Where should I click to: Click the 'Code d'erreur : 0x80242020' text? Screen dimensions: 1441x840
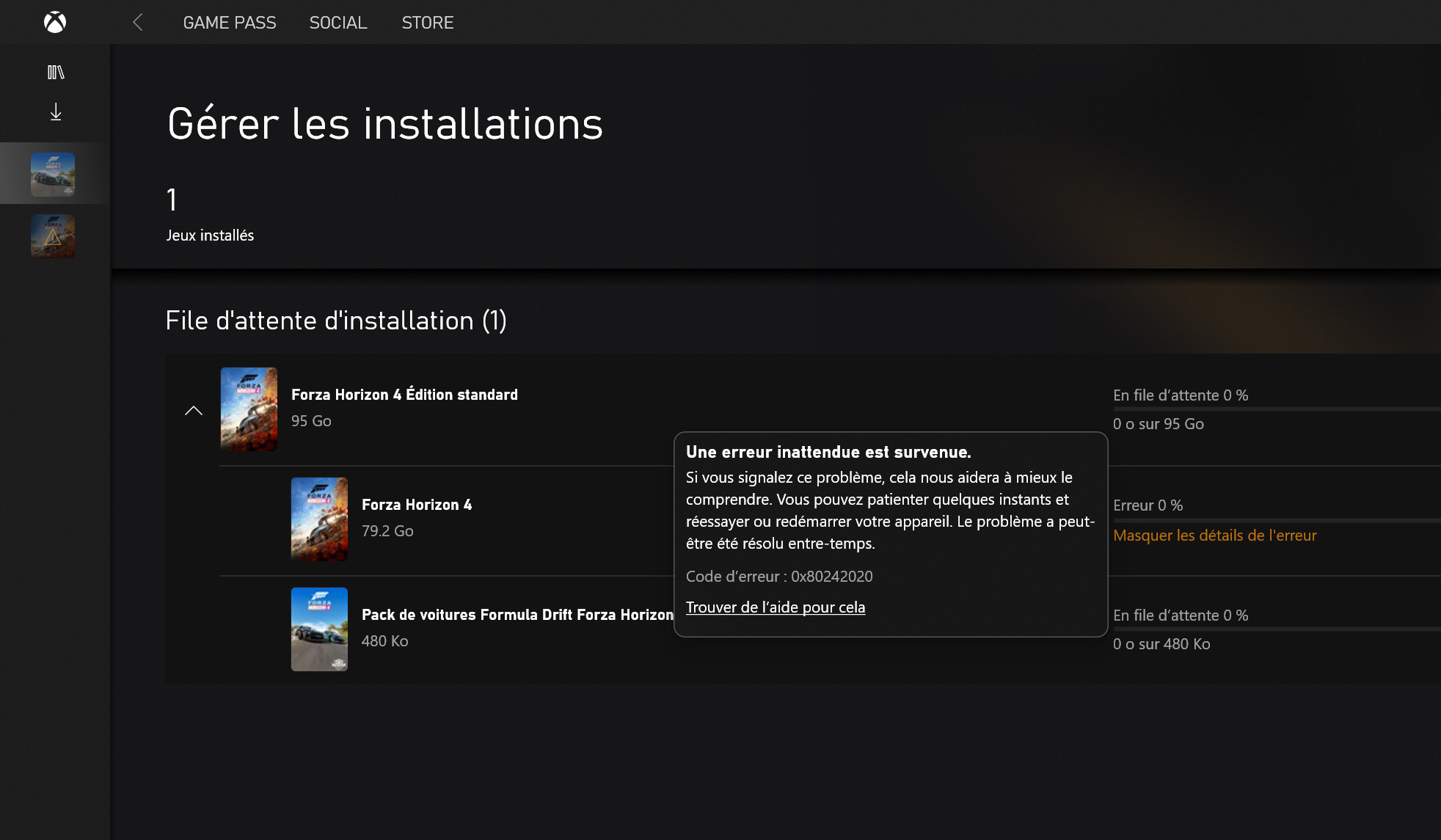coord(779,577)
